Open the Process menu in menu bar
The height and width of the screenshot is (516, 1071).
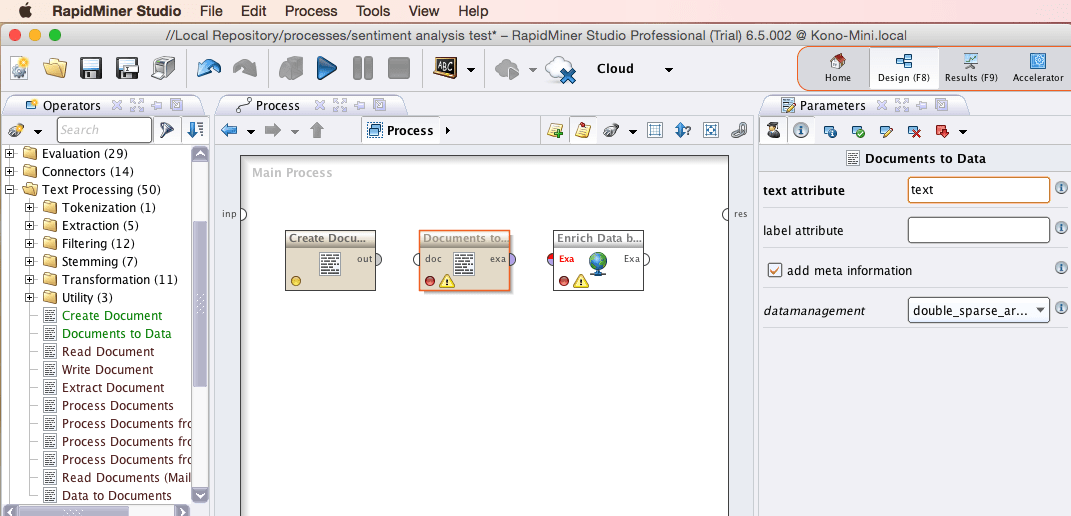(311, 11)
